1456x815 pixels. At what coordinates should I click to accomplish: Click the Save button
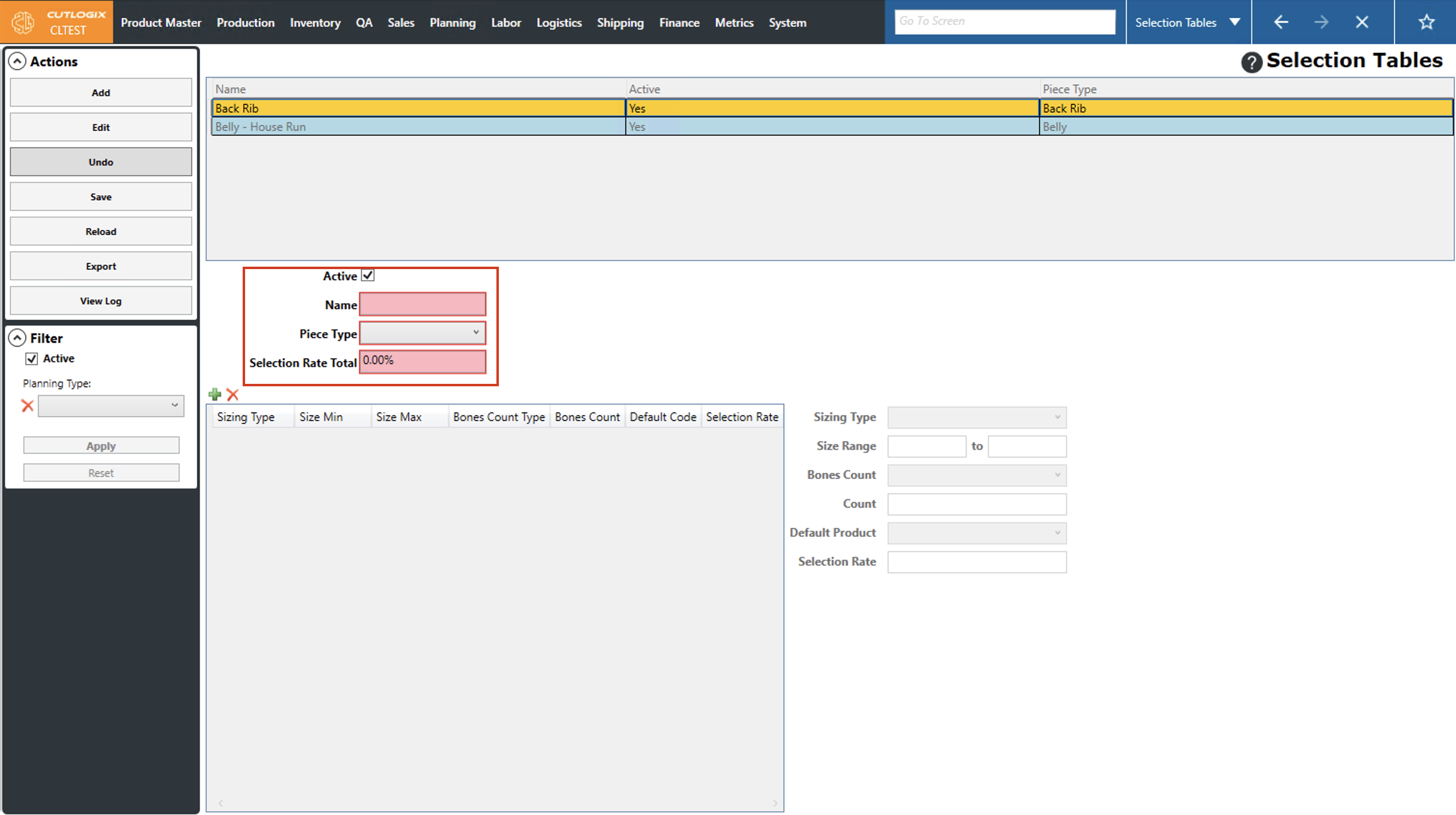[x=101, y=197]
